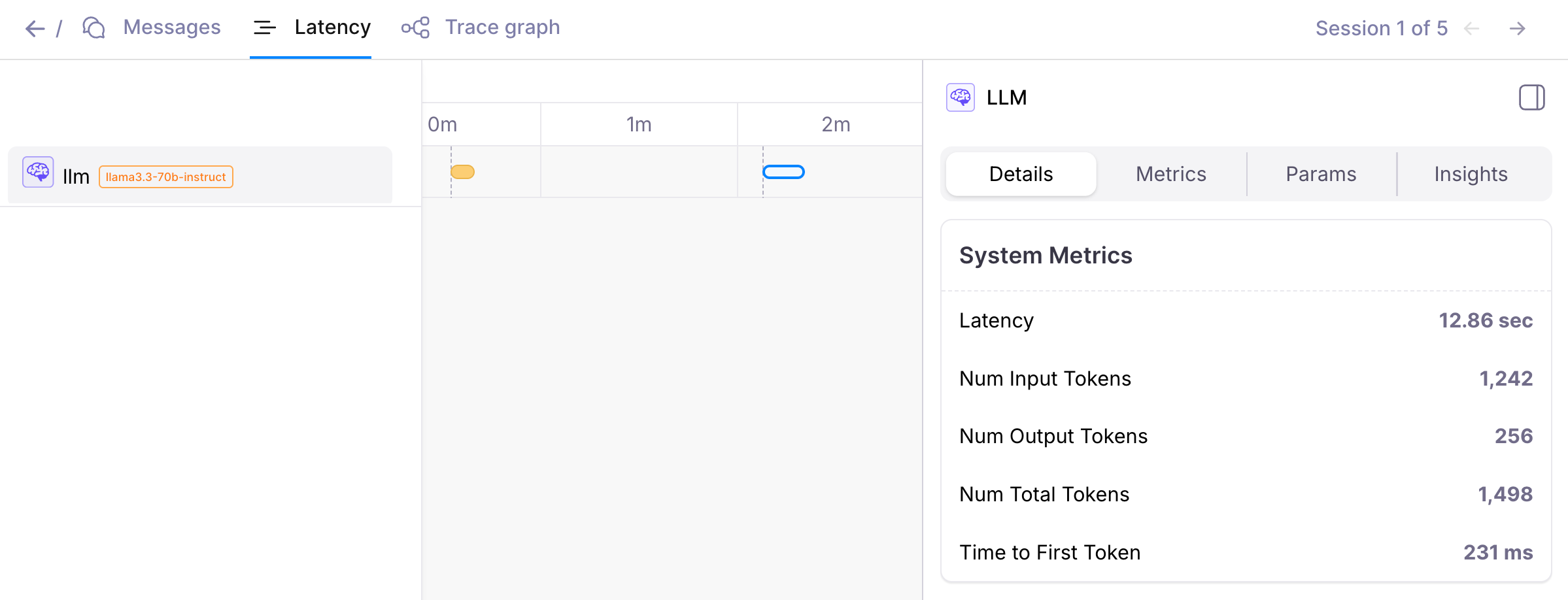Click the brain icon beside the llm span
Viewport: 1568px width, 600px height.
(37, 173)
